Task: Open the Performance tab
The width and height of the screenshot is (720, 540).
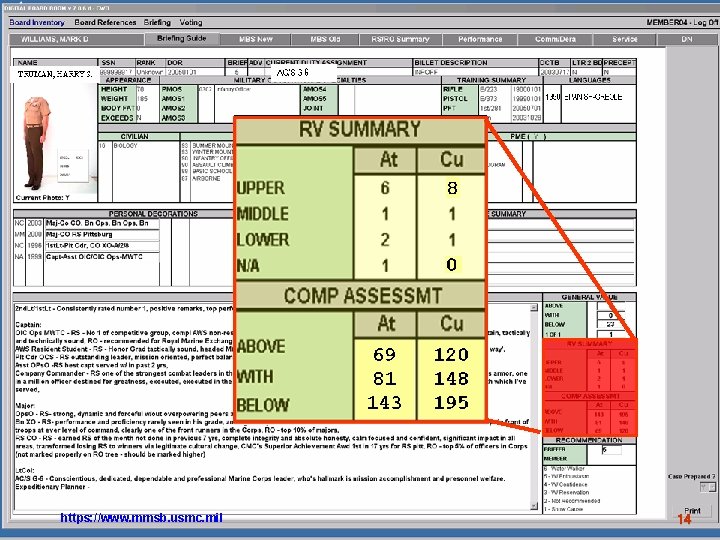Action: click(x=480, y=39)
